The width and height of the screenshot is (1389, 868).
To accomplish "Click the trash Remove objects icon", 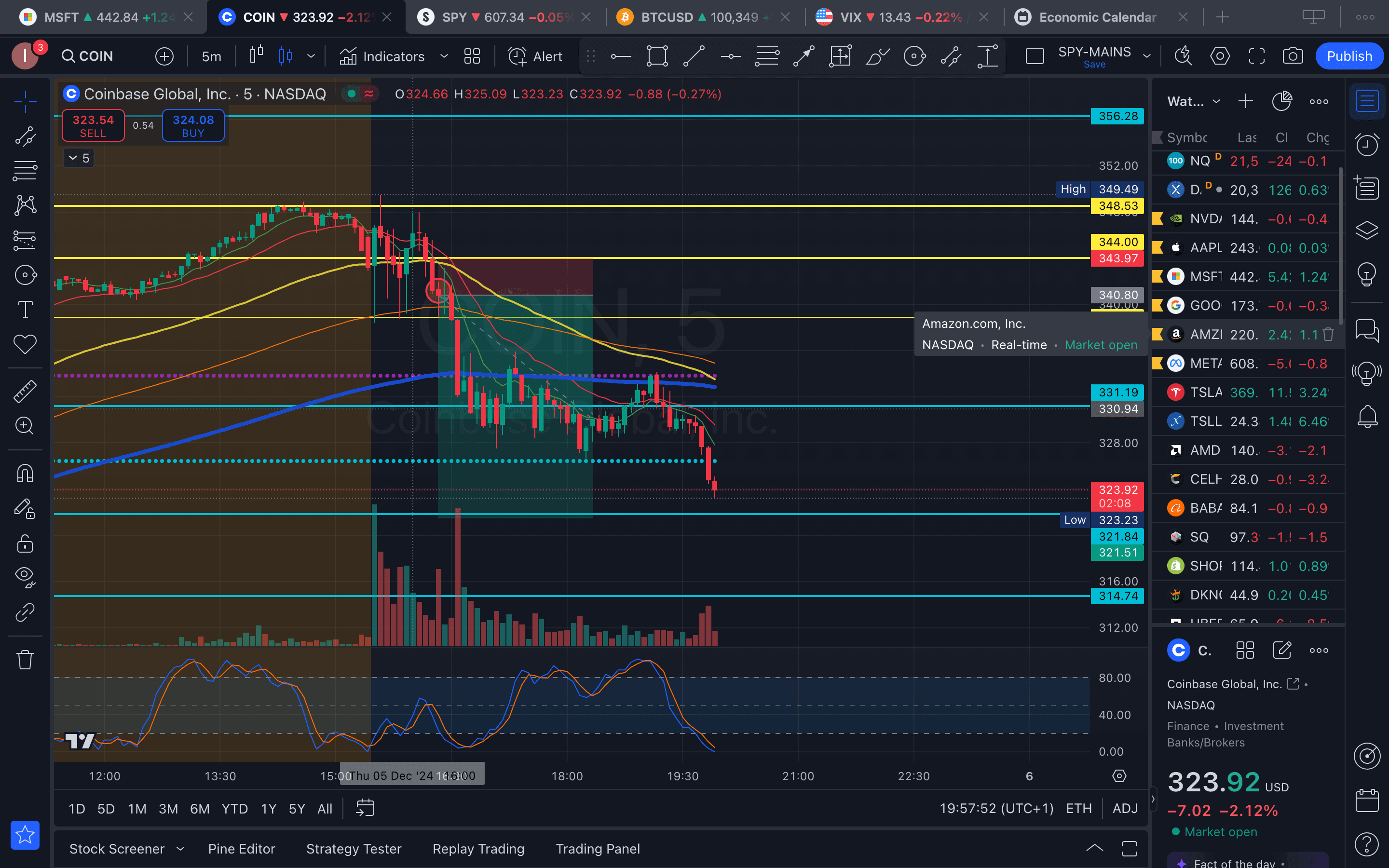I will 25,659.
